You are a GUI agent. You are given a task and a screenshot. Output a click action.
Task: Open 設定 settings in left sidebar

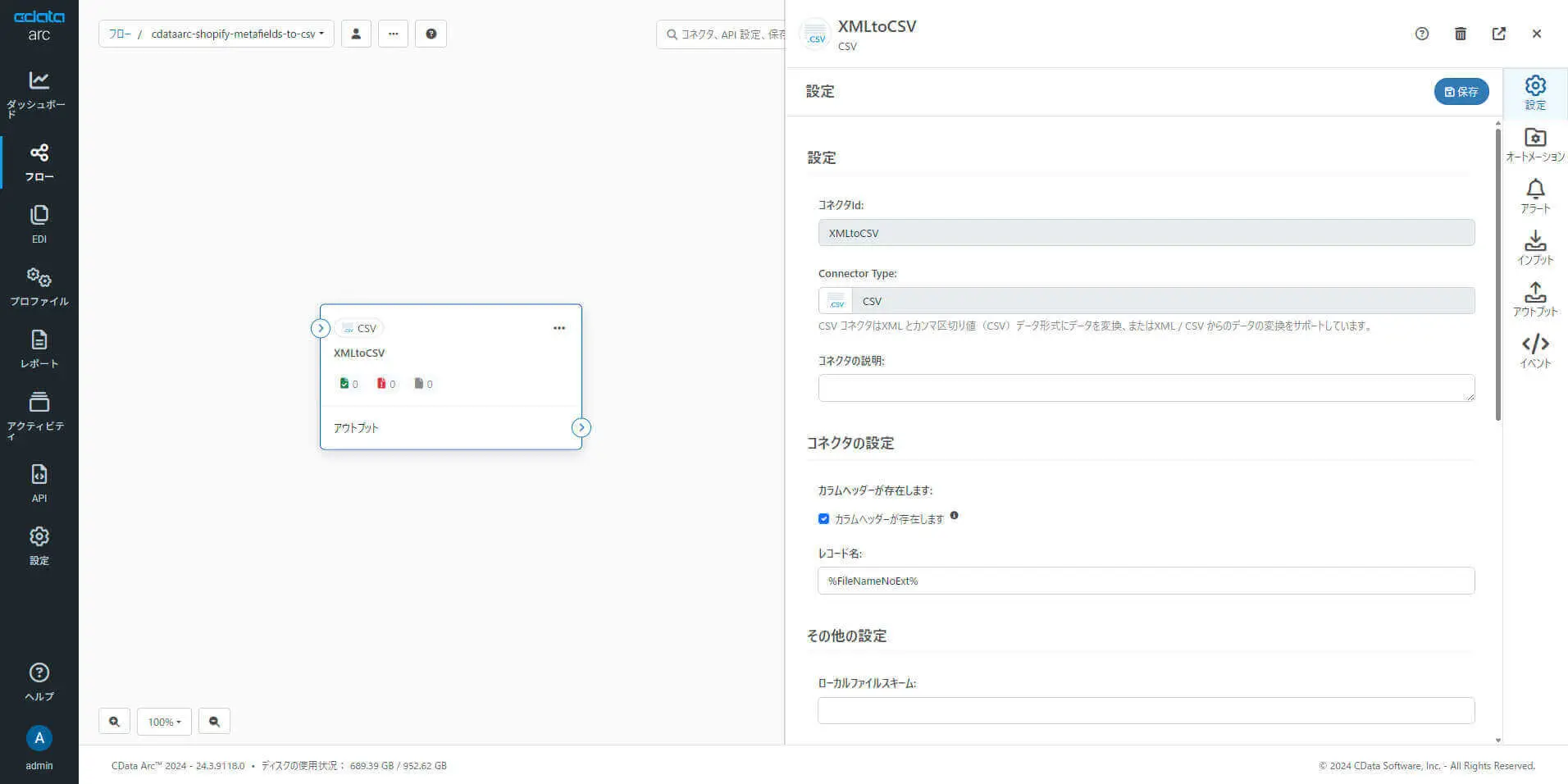click(x=39, y=545)
